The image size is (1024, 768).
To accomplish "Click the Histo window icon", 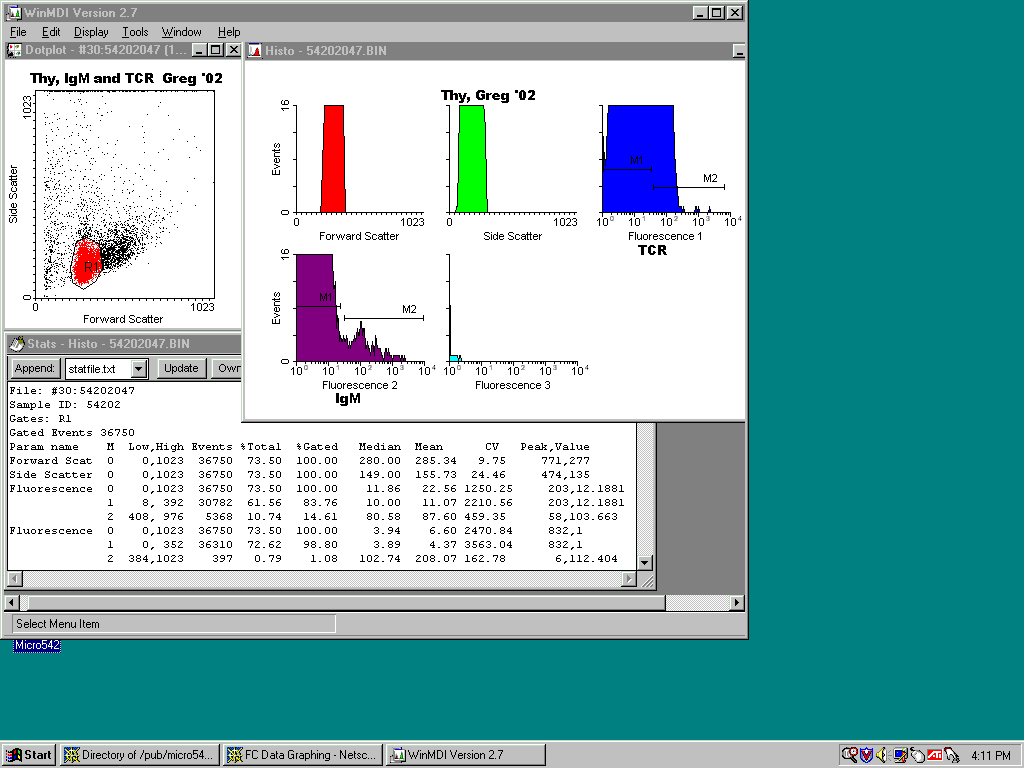I will 254,50.
